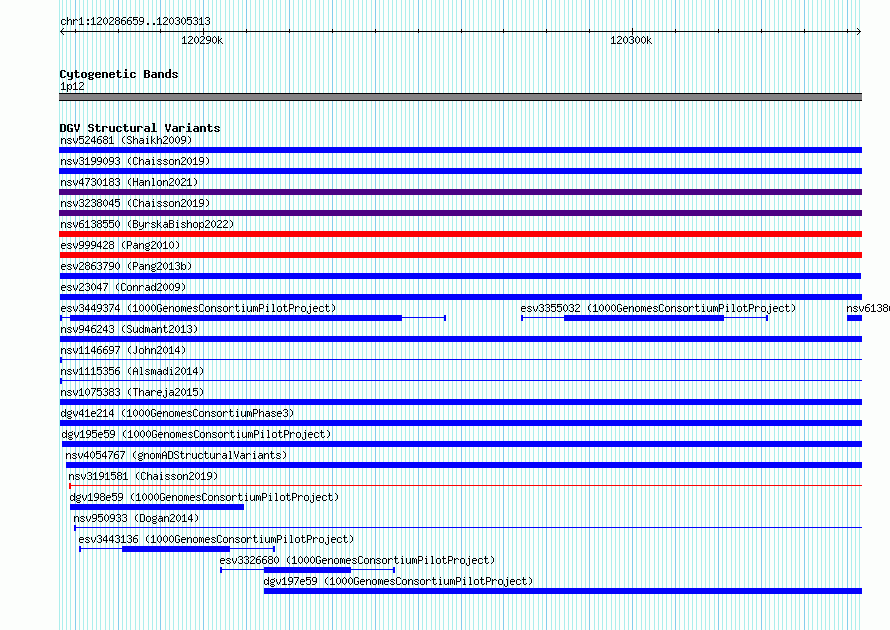Open the nsv950933 (Dogan2014) label
890x630 pixels.
pyautogui.click(x=136, y=518)
